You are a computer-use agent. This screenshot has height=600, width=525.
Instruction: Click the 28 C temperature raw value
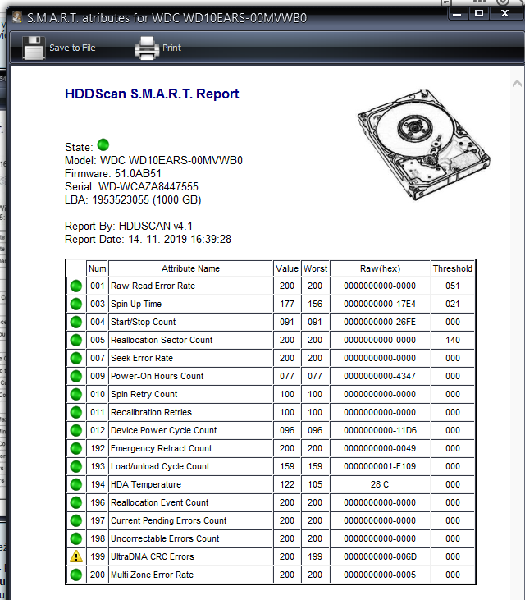(380, 484)
